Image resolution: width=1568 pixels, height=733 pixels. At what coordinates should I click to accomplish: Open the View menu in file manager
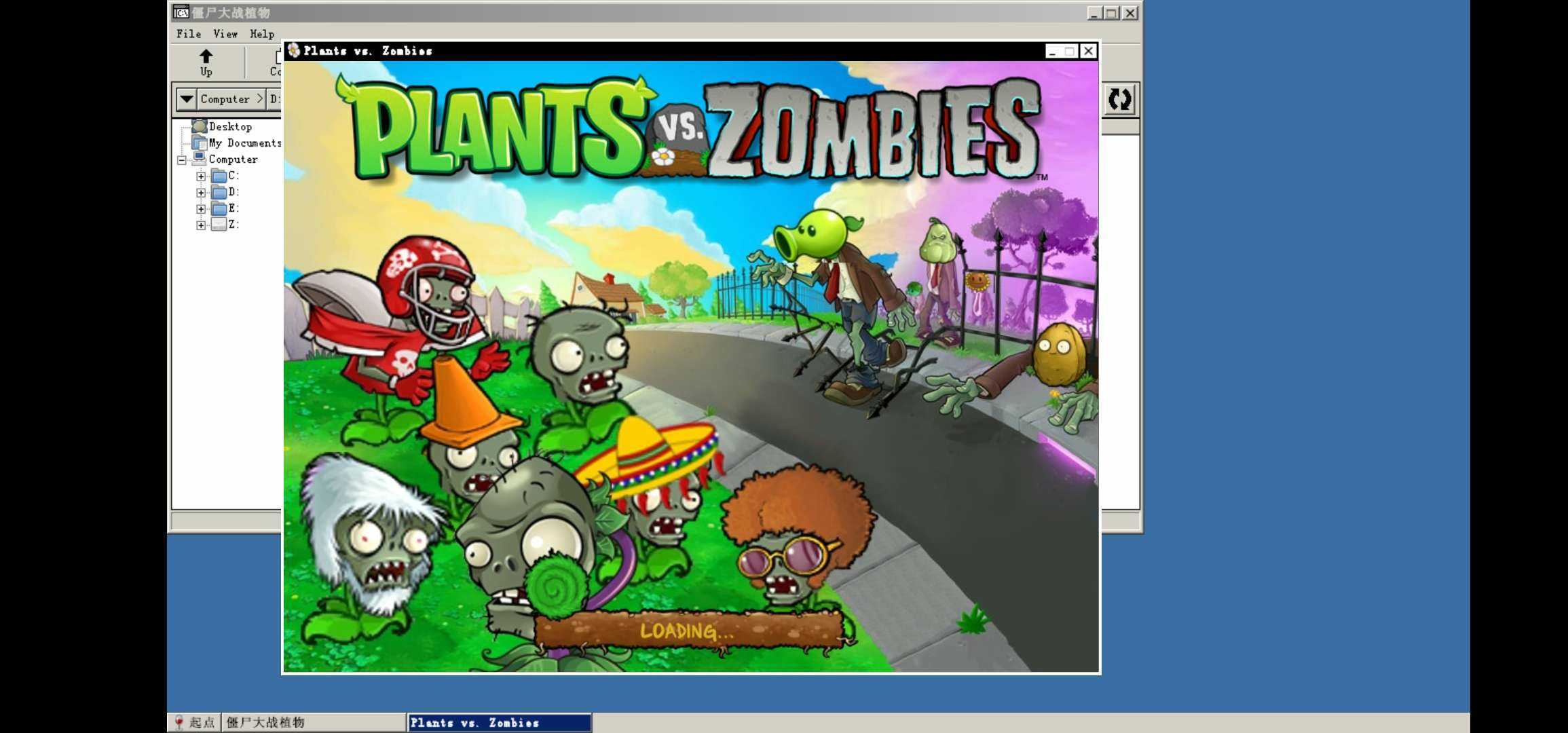tap(225, 34)
